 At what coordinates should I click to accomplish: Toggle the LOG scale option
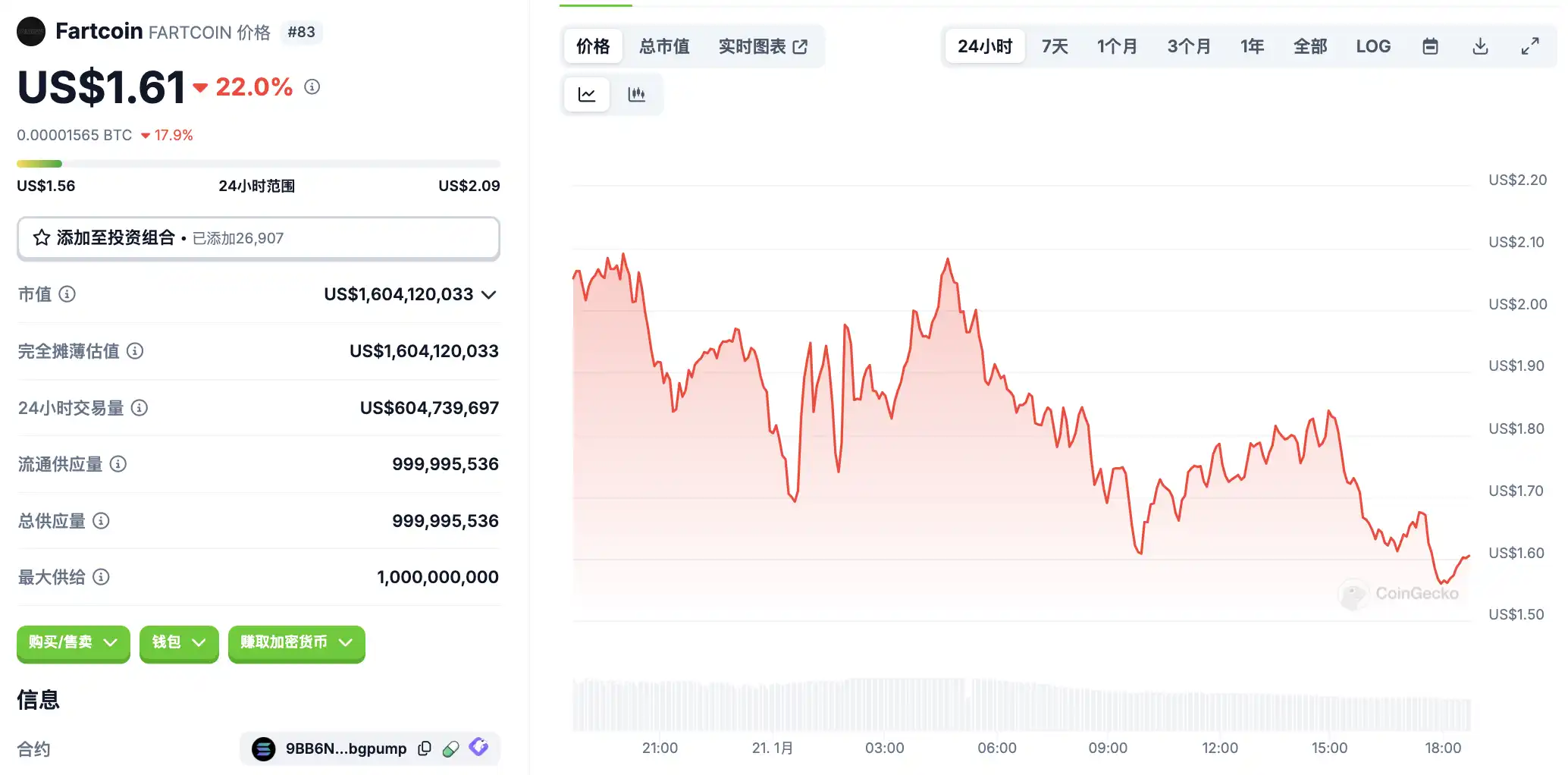click(1373, 46)
